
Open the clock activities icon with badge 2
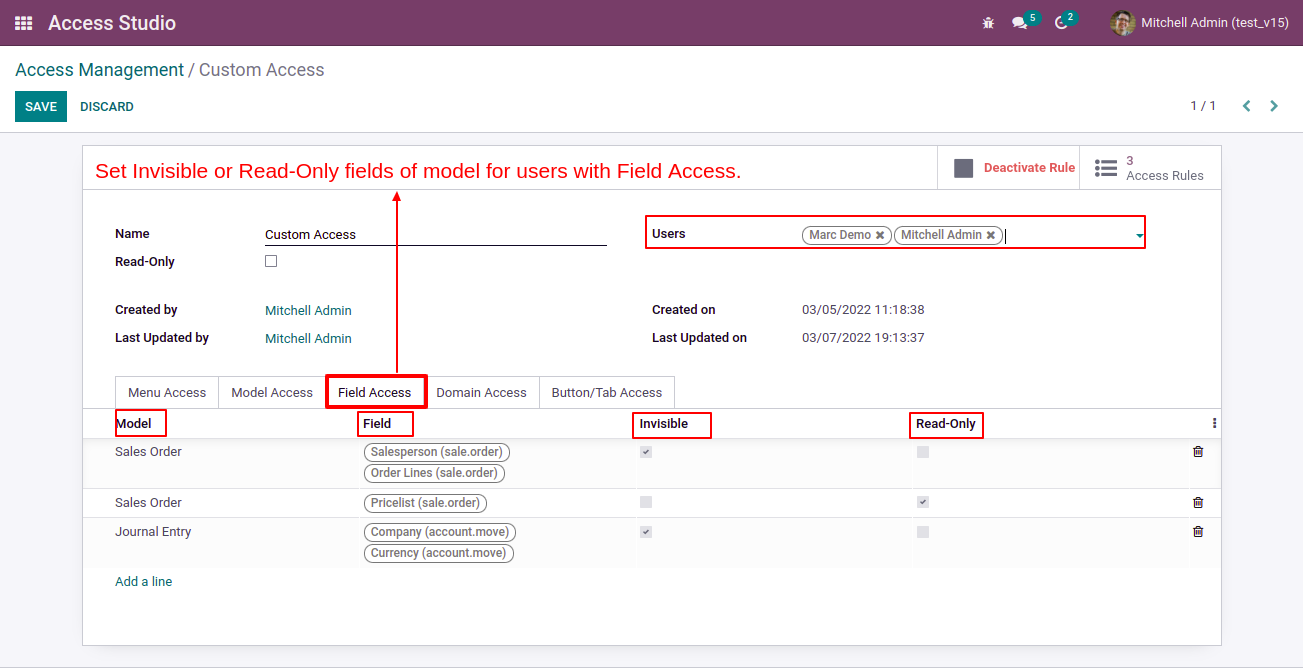[x=1061, y=23]
